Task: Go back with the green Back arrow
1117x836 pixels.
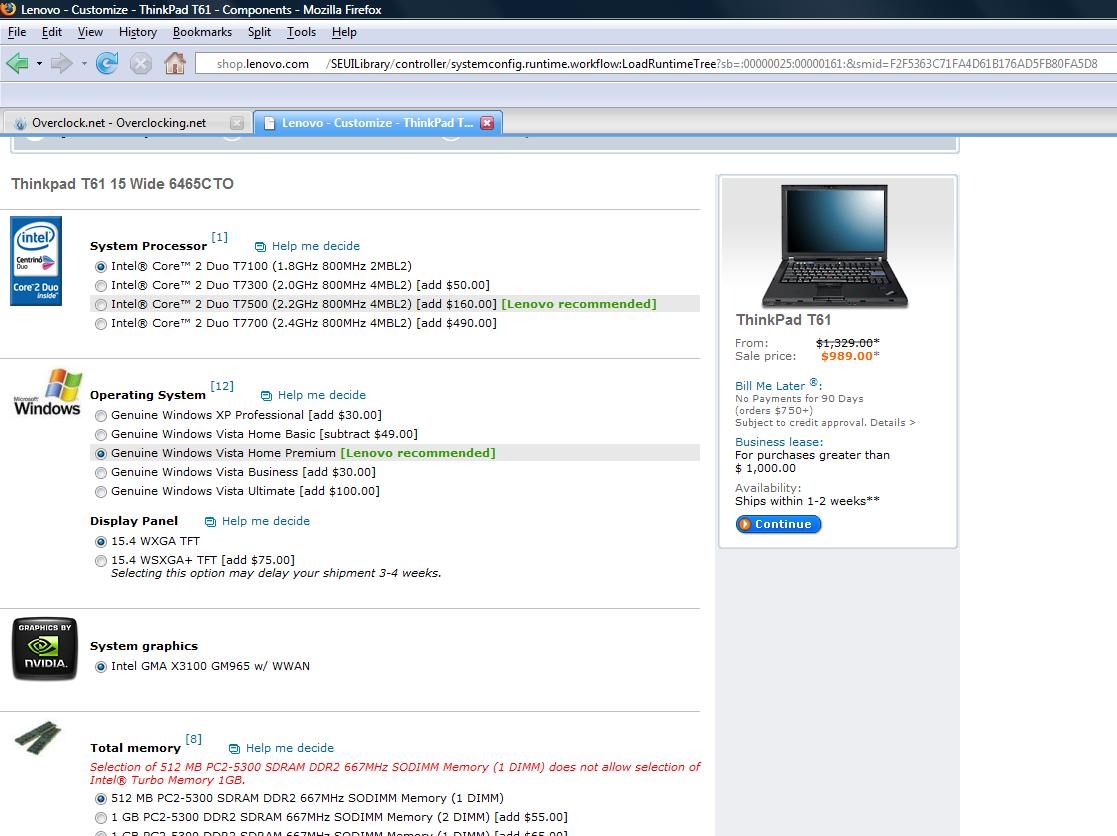Action: tap(17, 63)
